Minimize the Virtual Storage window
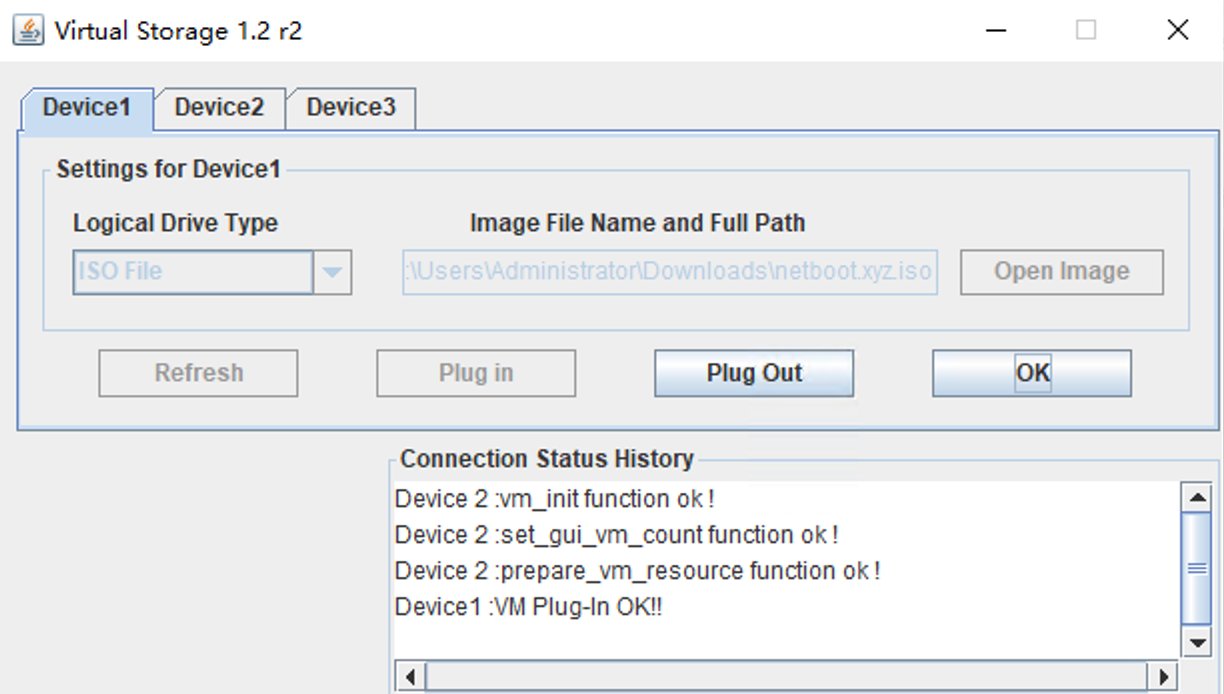The image size is (1224, 694). (x=995, y=30)
